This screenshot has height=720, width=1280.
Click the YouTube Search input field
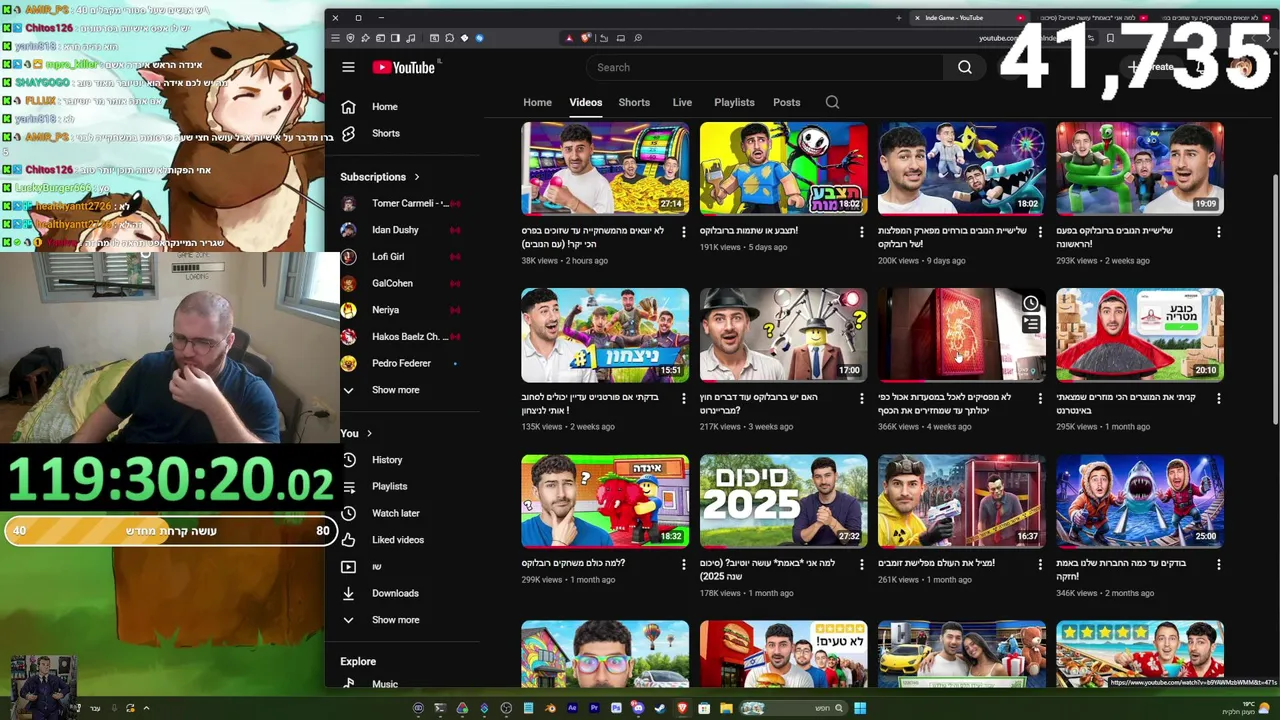click(764, 67)
